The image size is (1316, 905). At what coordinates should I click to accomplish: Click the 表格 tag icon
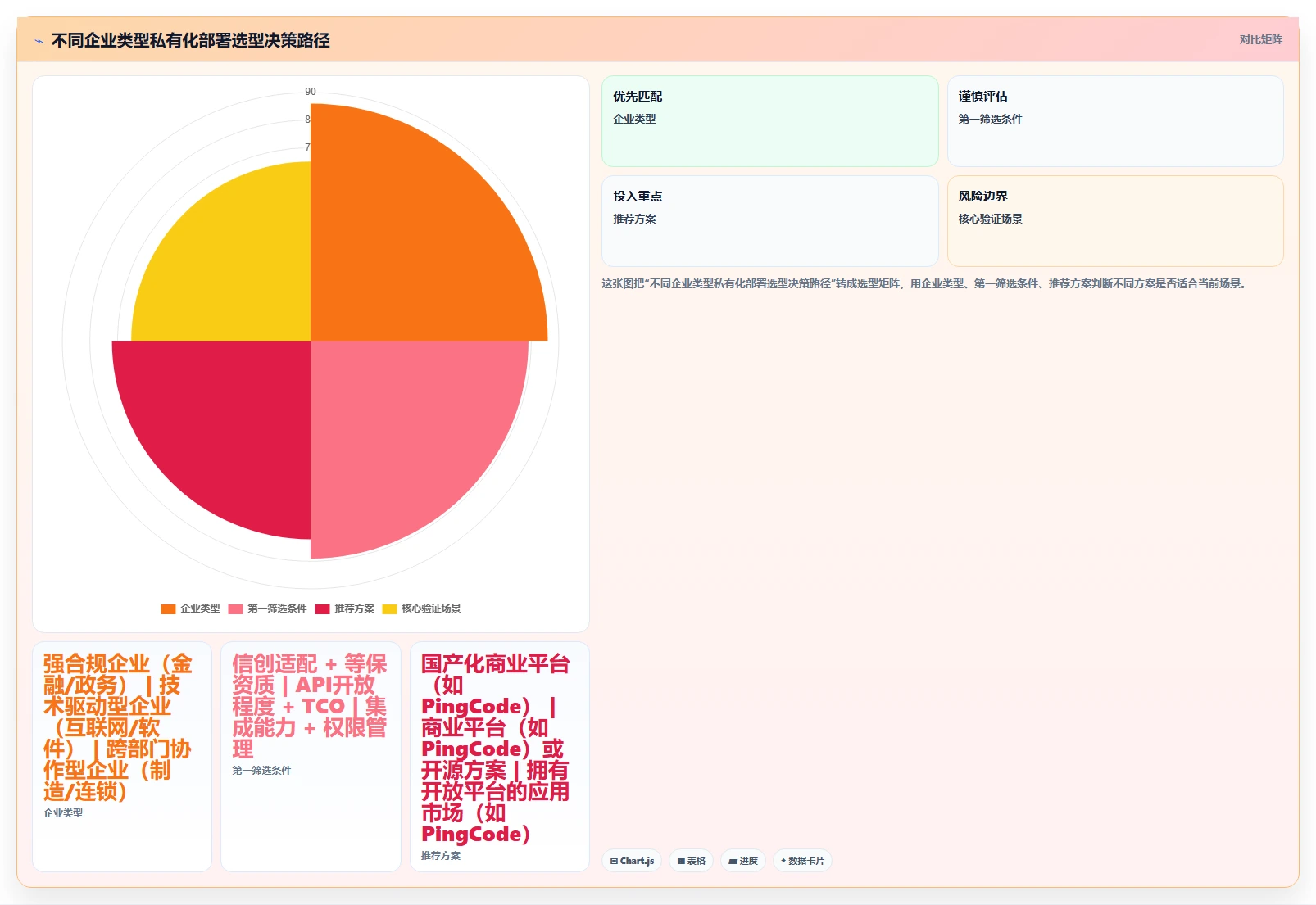[681, 861]
